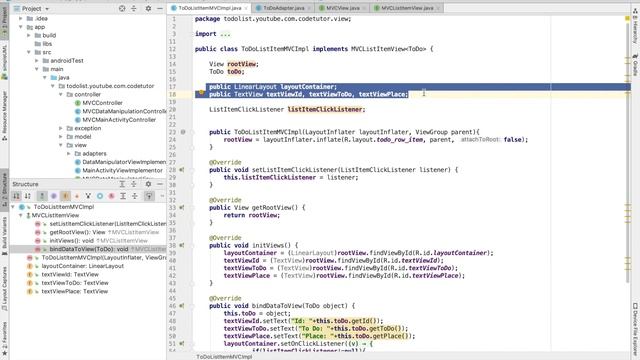Click Structure toolbar branch icon
640x360 pixels.
tap(88, 196)
